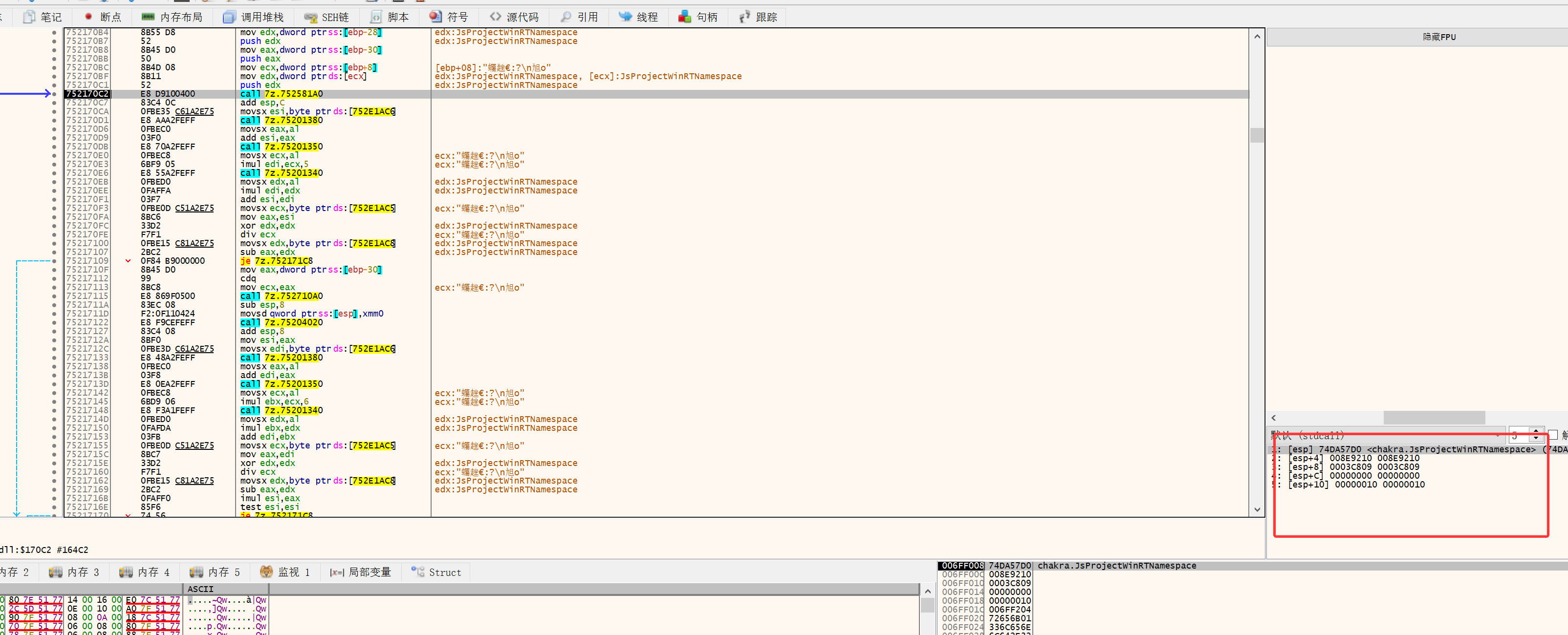The width and height of the screenshot is (1568, 635).
Task: Click the comment [ebp+08] at 752170BC
Action: coord(493,67)
